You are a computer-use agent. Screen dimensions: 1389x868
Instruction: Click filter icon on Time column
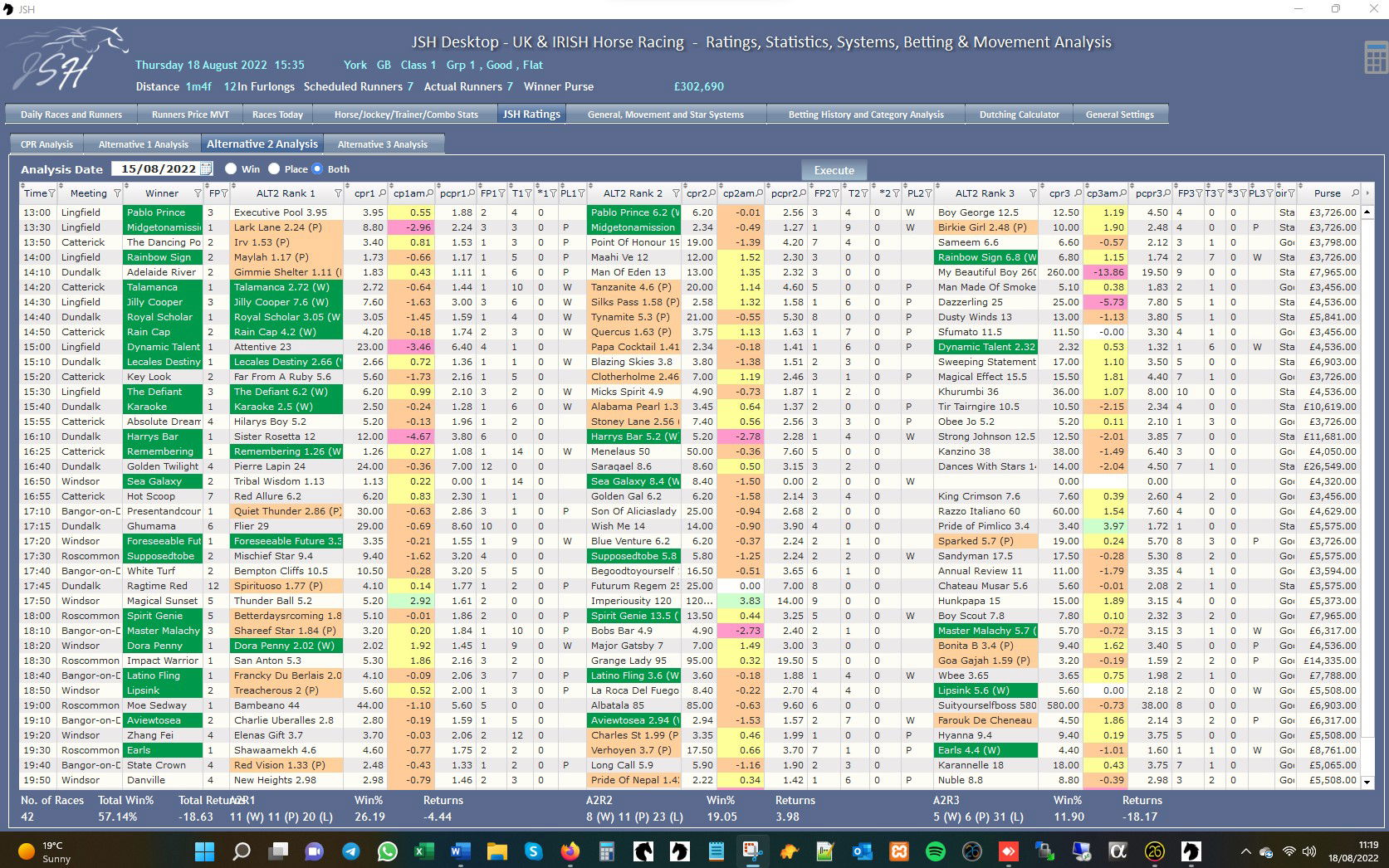51,193
